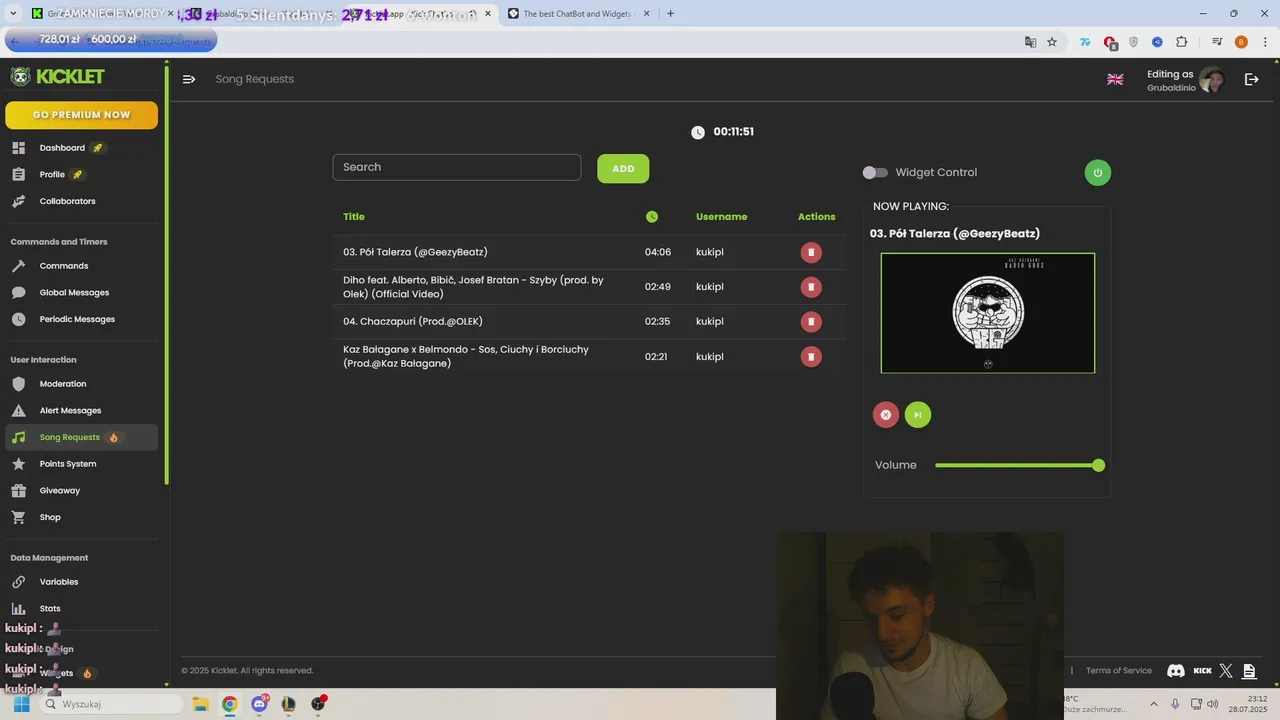Click the taskbar search box 'Wyszukaj'
This screenshot has height=720, width=1280.
coord(110,704)
